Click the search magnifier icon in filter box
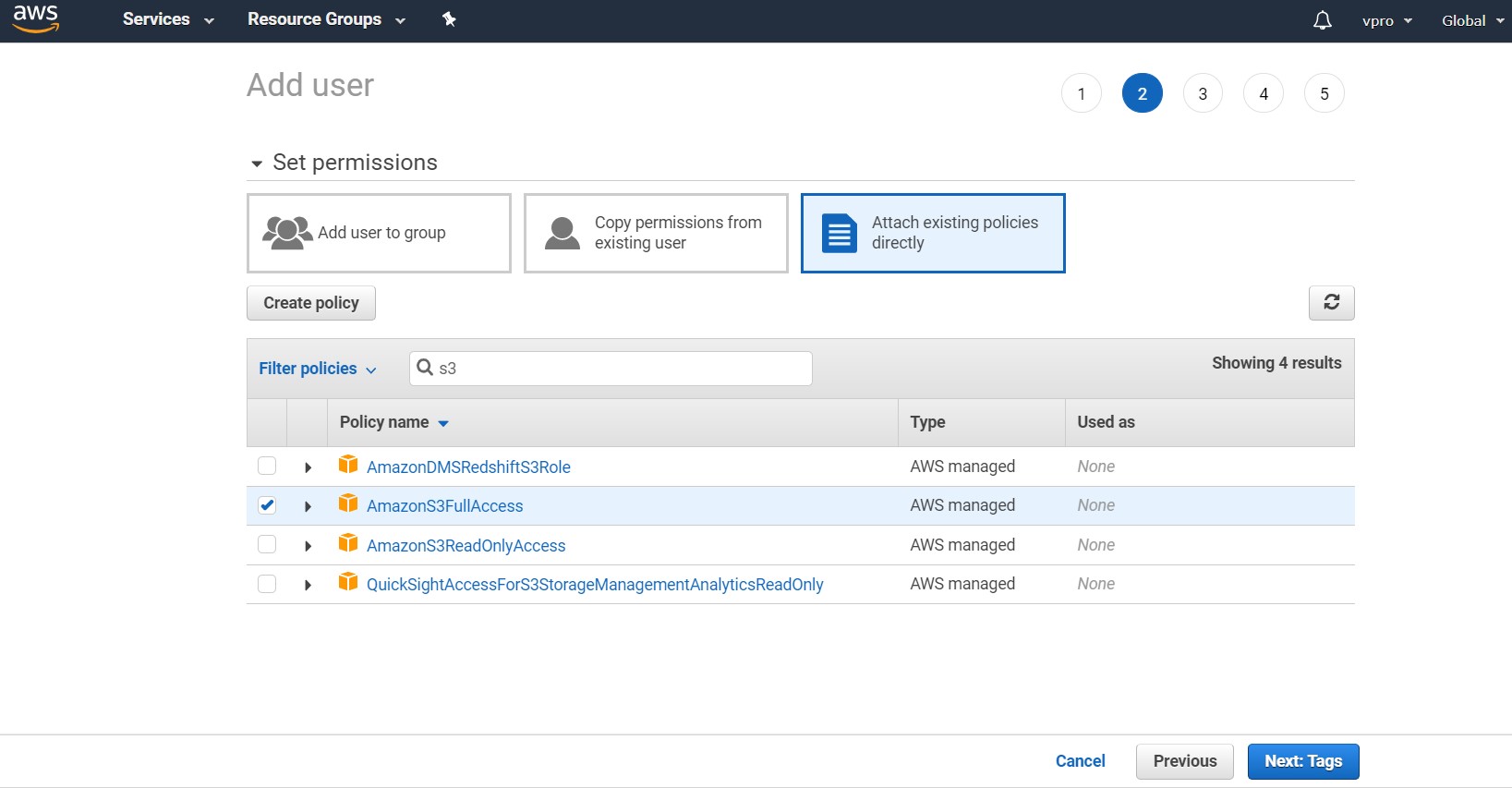Screen dimensions: 1512x788 pyautogui.click(x=425, y=368)
